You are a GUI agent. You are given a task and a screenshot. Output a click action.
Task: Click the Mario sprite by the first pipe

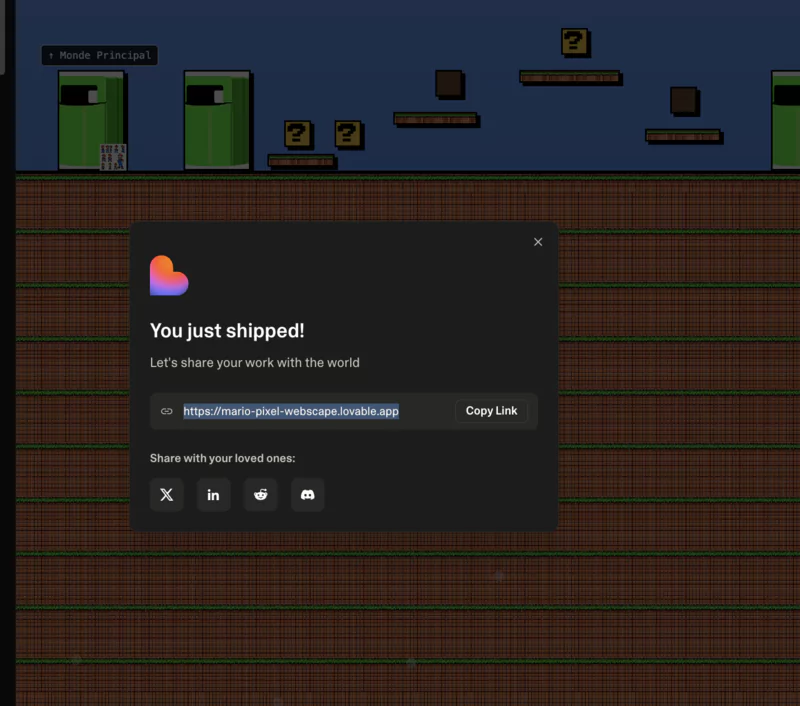click(x=113, y=157)
